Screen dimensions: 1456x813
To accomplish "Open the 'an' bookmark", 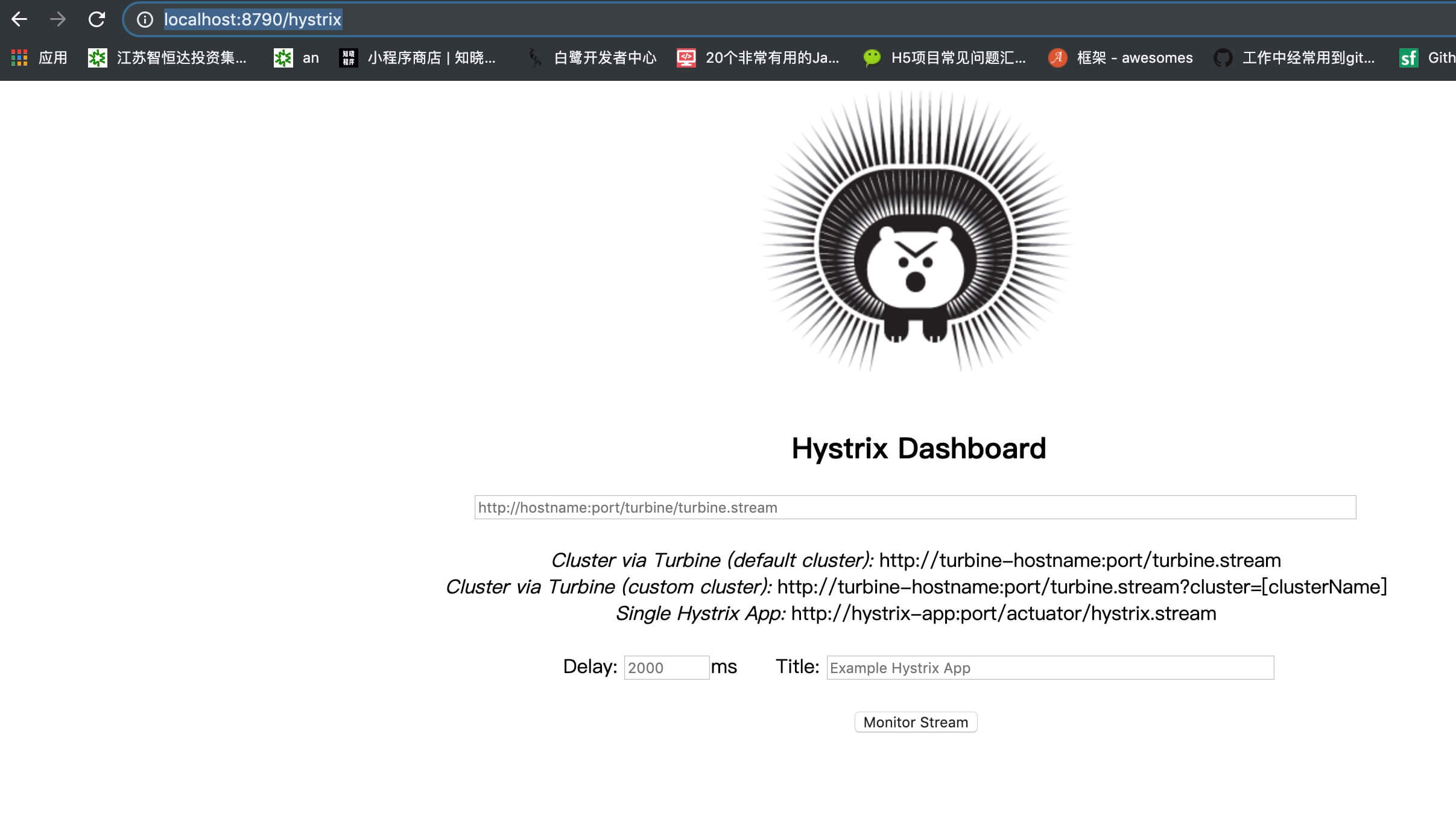I will [296, 58].
